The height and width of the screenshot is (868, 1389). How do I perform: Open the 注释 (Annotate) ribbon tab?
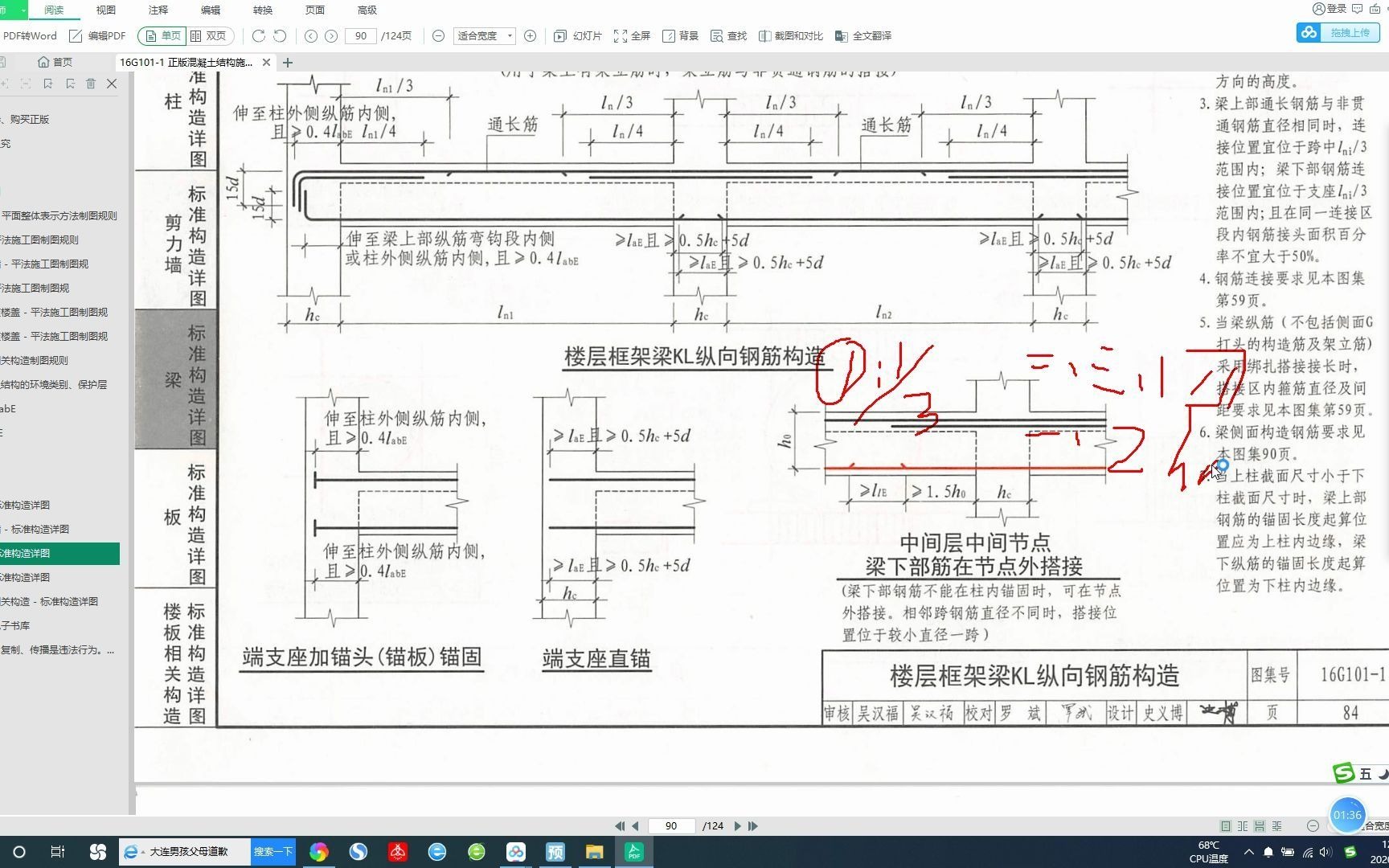158,10
